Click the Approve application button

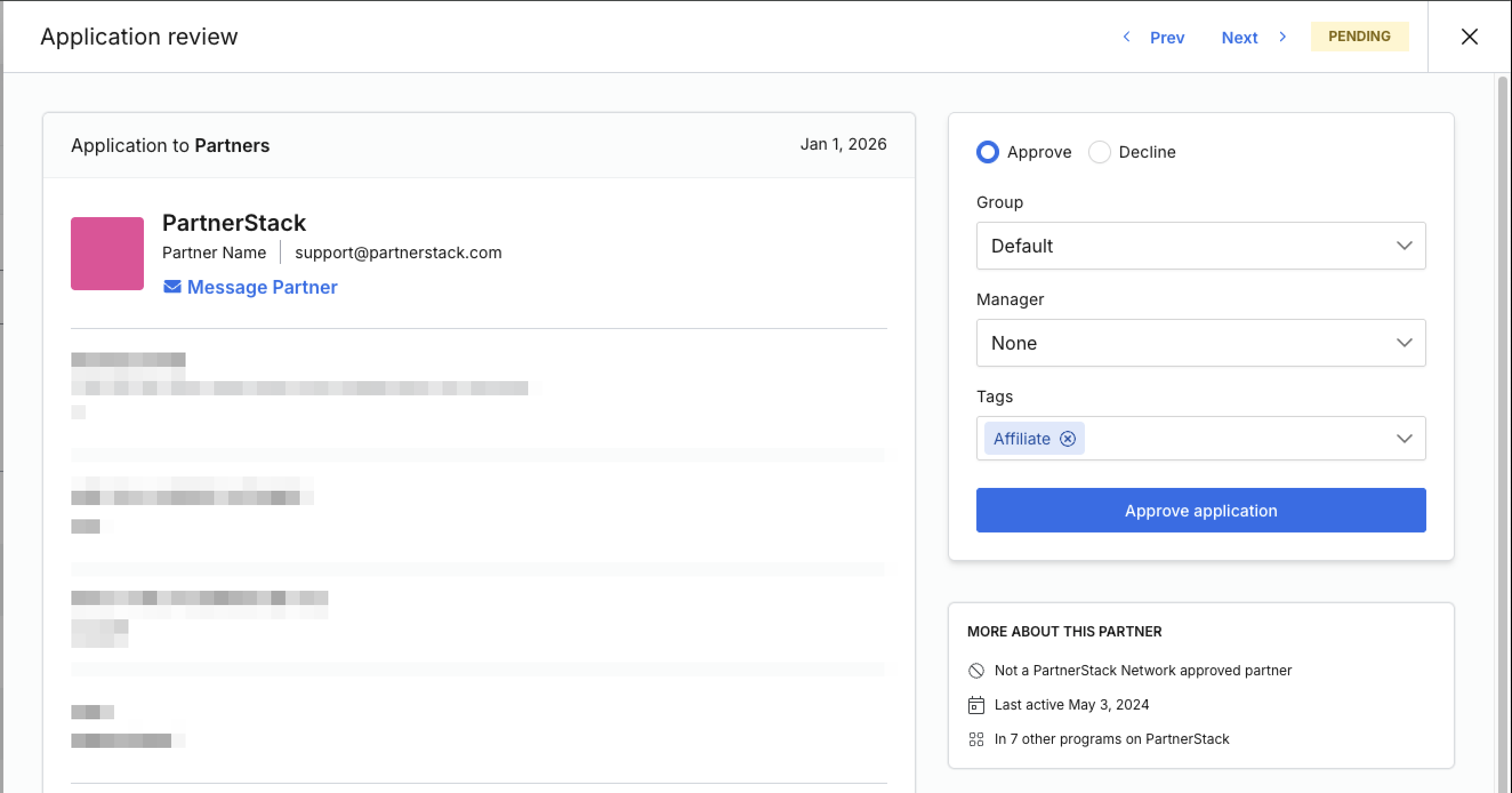(x=1201, y=510)
